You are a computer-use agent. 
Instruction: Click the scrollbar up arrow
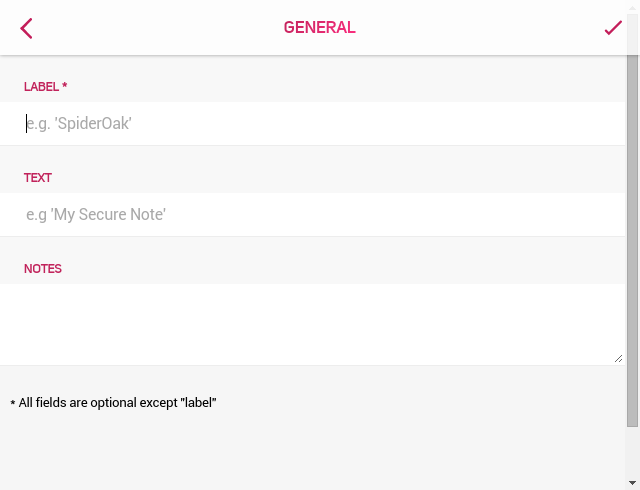pyautogui.click(x=633, y=8)
